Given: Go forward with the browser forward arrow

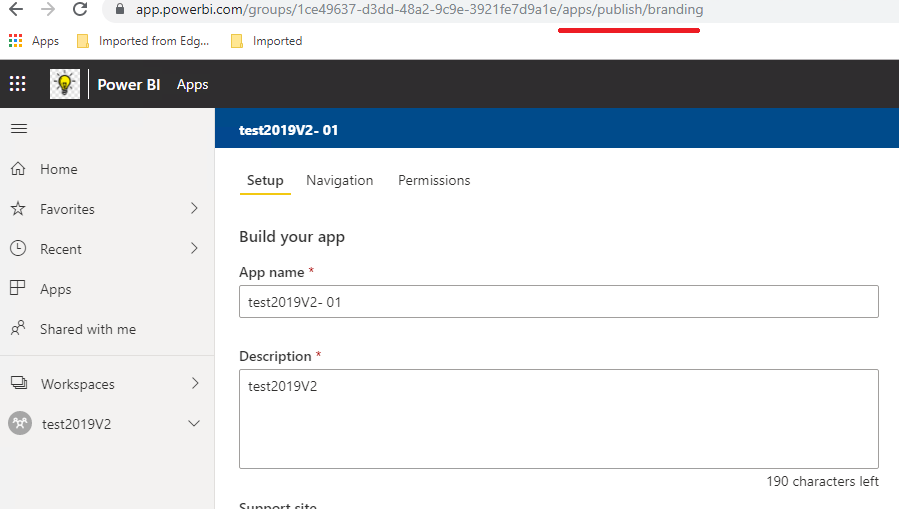Looking at the screenshot, I should point(48,9).
